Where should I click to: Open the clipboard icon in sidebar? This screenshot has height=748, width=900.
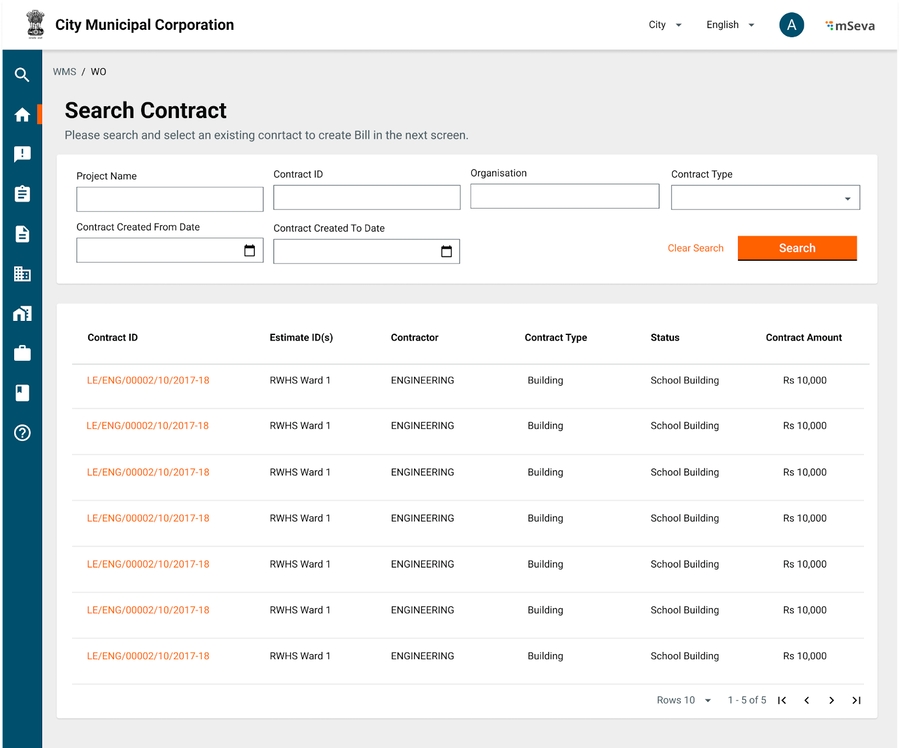click(22, 194)
